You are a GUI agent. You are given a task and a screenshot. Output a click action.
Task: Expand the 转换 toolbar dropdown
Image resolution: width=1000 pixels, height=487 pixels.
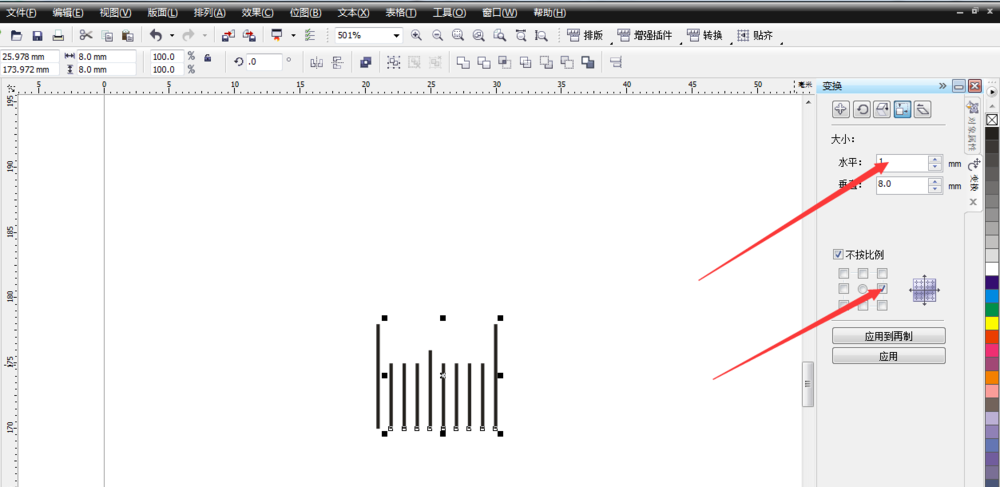click(x=731, y=44)
